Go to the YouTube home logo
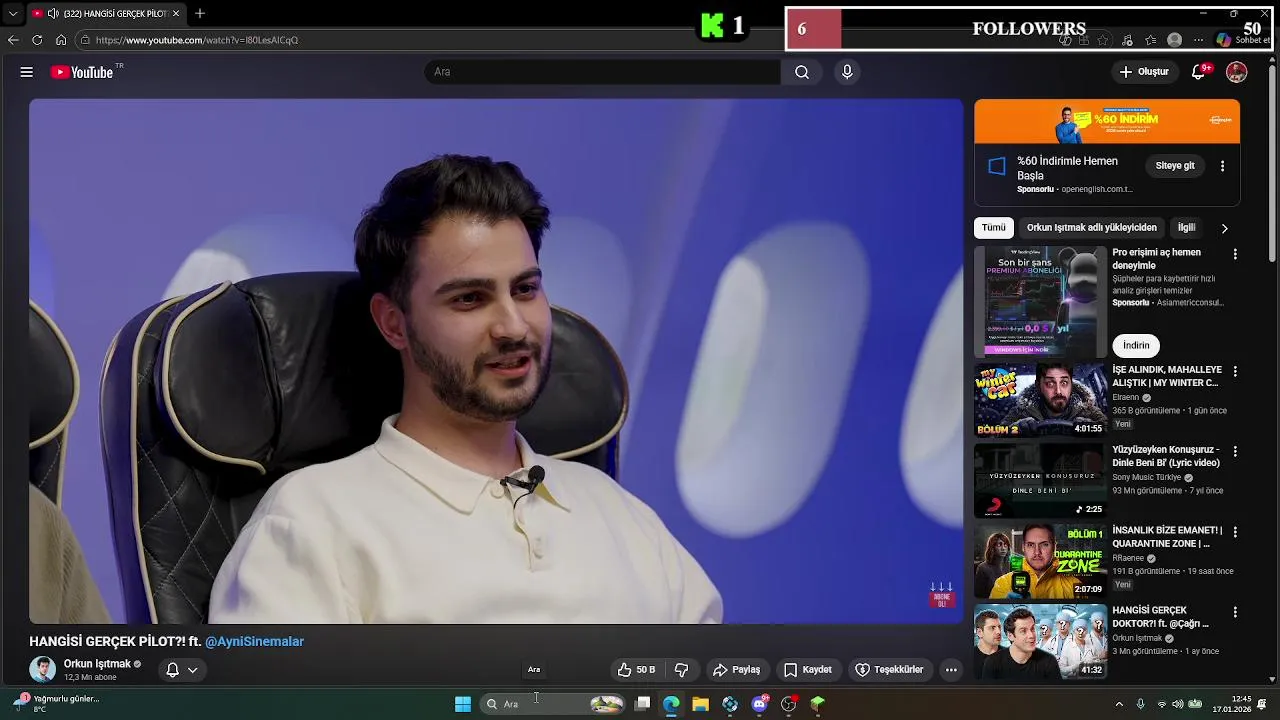1280x720 pixels. (x=82, y=72)
